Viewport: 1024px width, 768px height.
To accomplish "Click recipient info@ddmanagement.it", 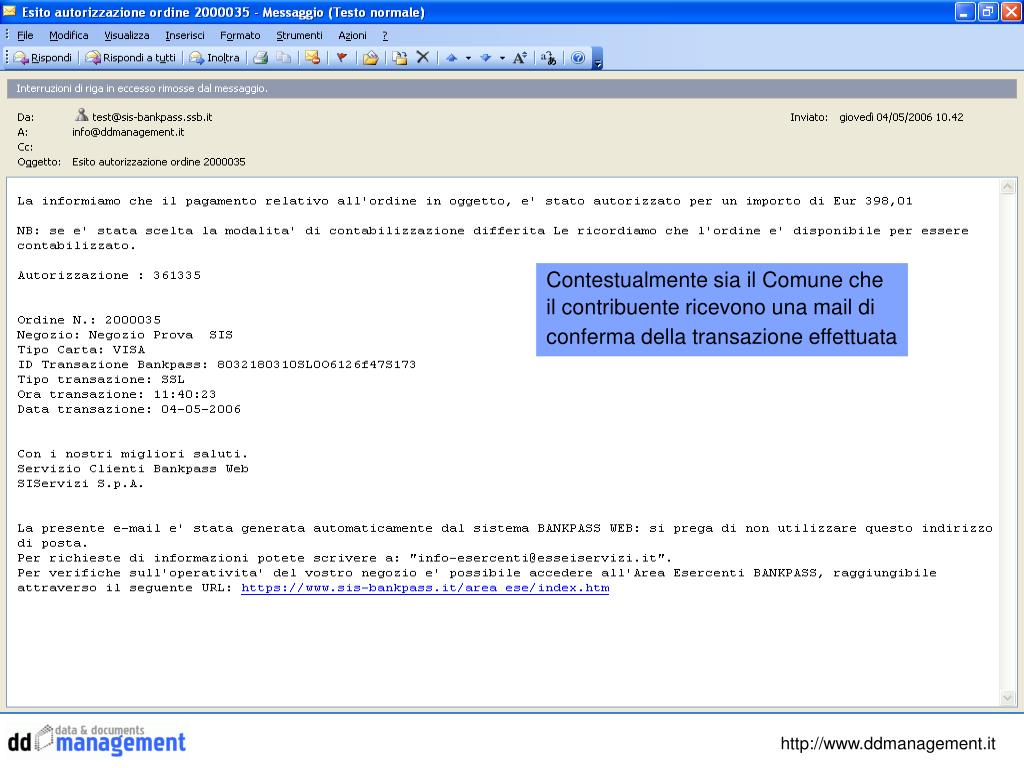I will [x=128, y=132].
